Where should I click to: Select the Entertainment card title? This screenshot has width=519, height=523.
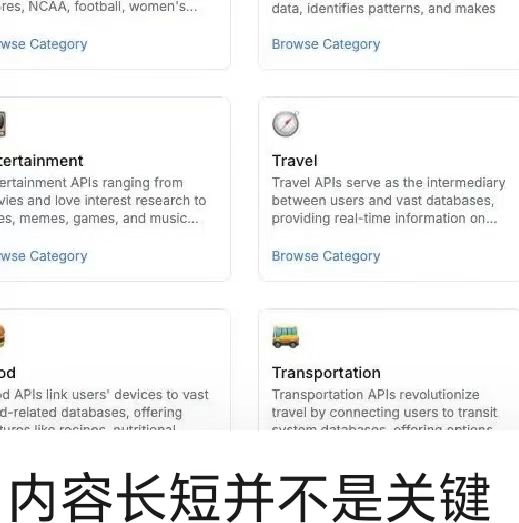click(x=41, y=161)
